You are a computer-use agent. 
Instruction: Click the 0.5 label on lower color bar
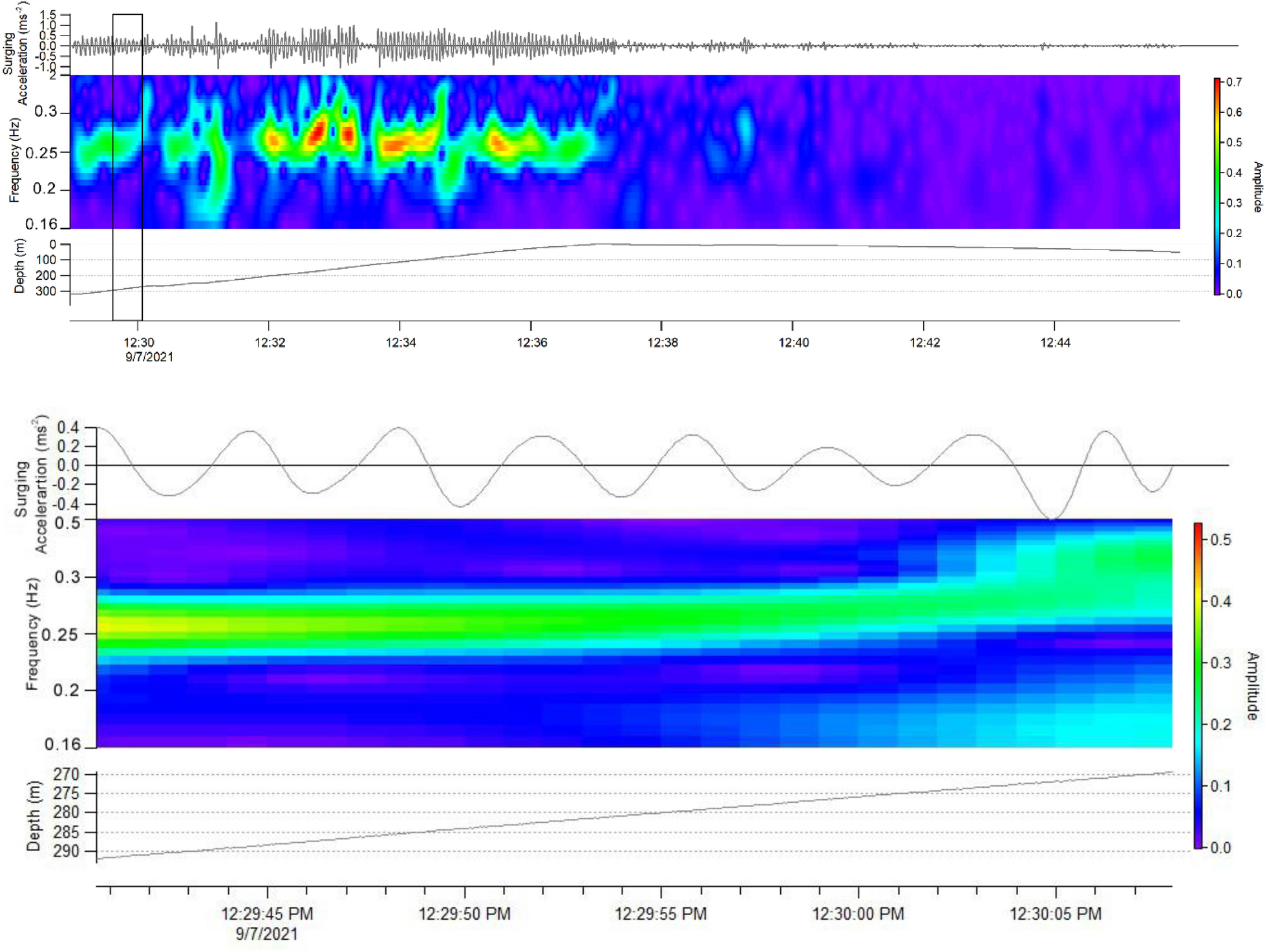click(1220, 540)
